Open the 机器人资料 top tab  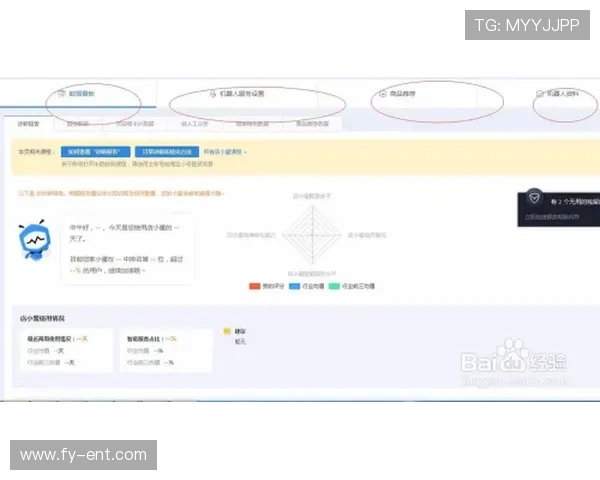[x=558, y=94]
